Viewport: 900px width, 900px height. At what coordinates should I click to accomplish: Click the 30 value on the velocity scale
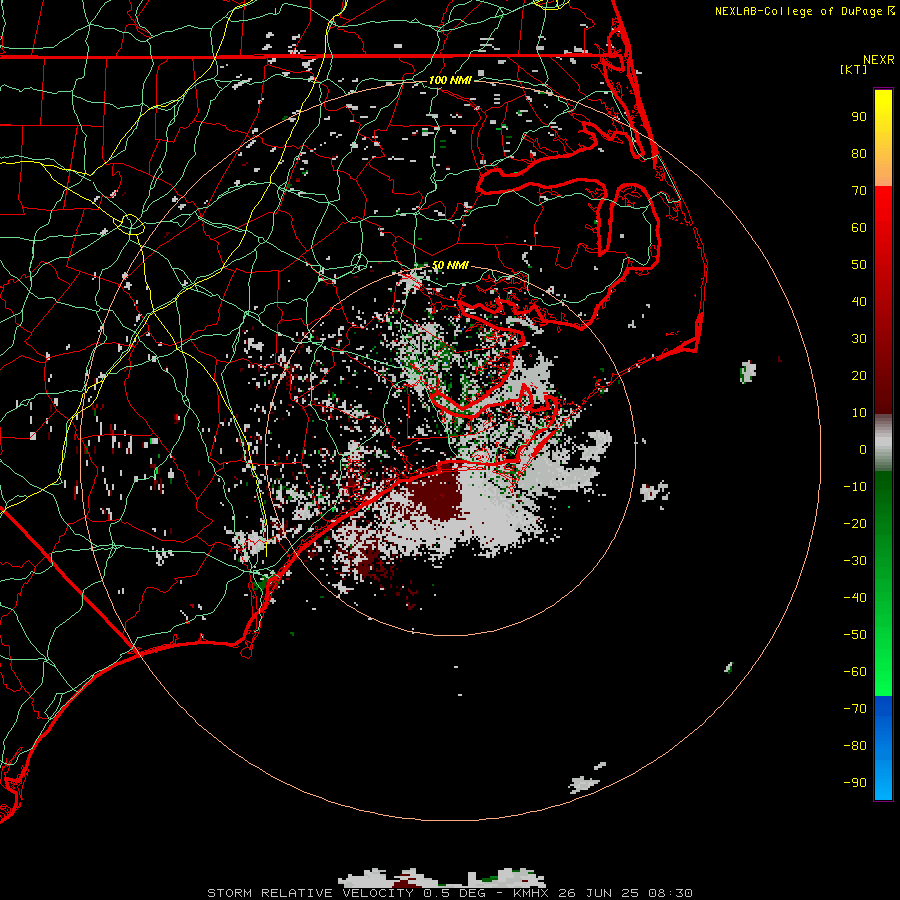tap(859, 339)
